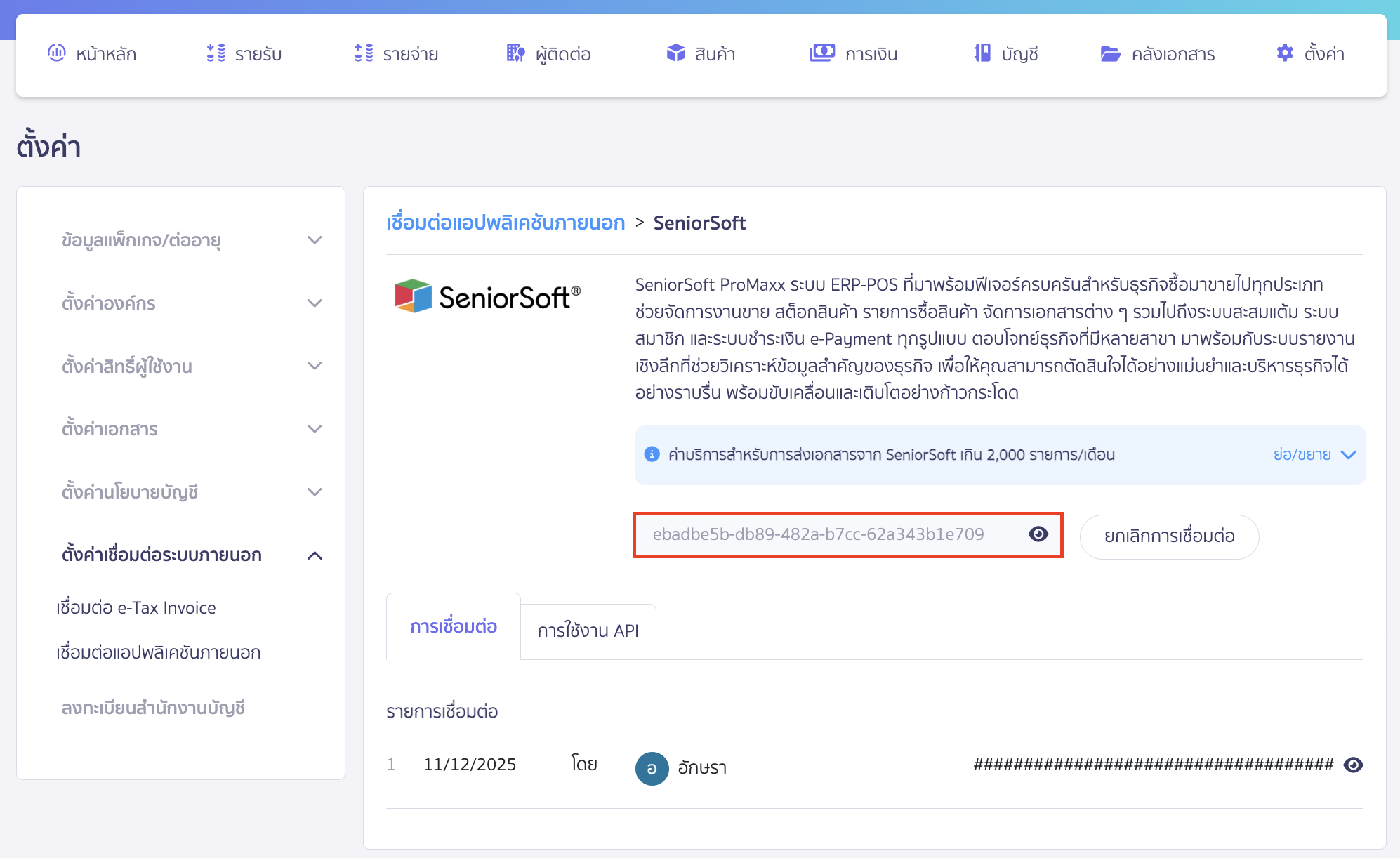Open the คลังเอกสาร document storage folder
This screenshot has width=1400, height=858.
click(1109, 53)
